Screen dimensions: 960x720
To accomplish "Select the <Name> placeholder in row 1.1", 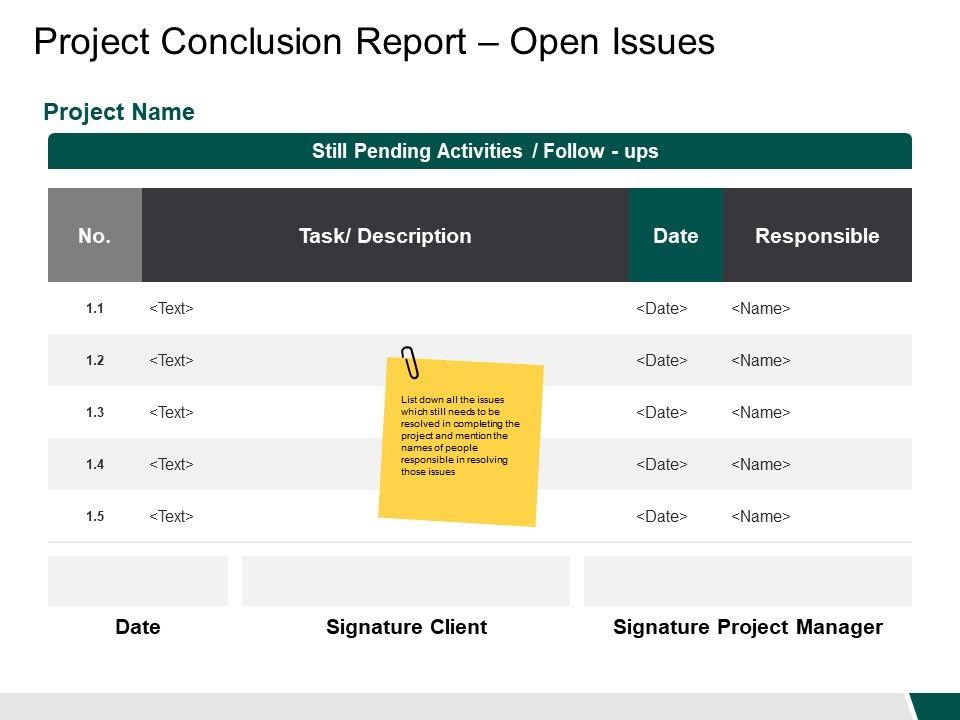I will click(760, 309).
